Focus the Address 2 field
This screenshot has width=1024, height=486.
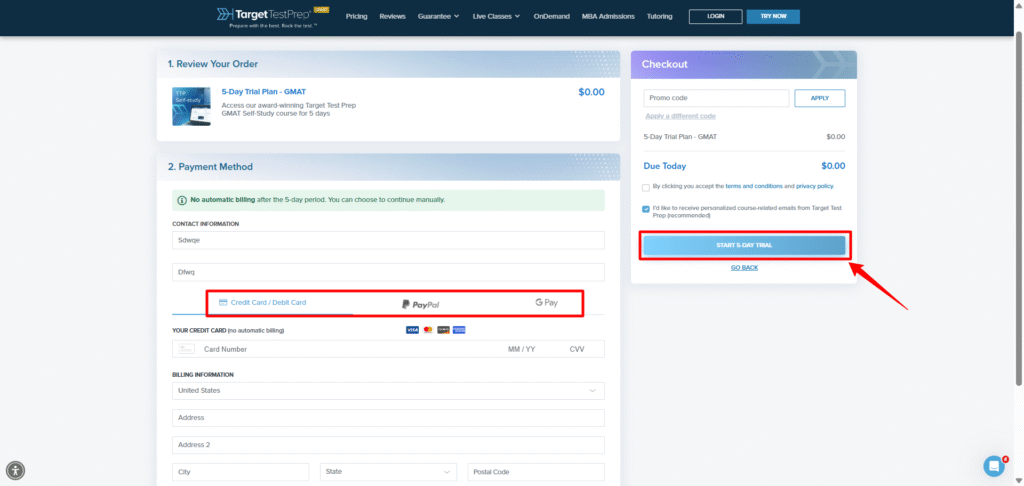click(x=388, y=445)
